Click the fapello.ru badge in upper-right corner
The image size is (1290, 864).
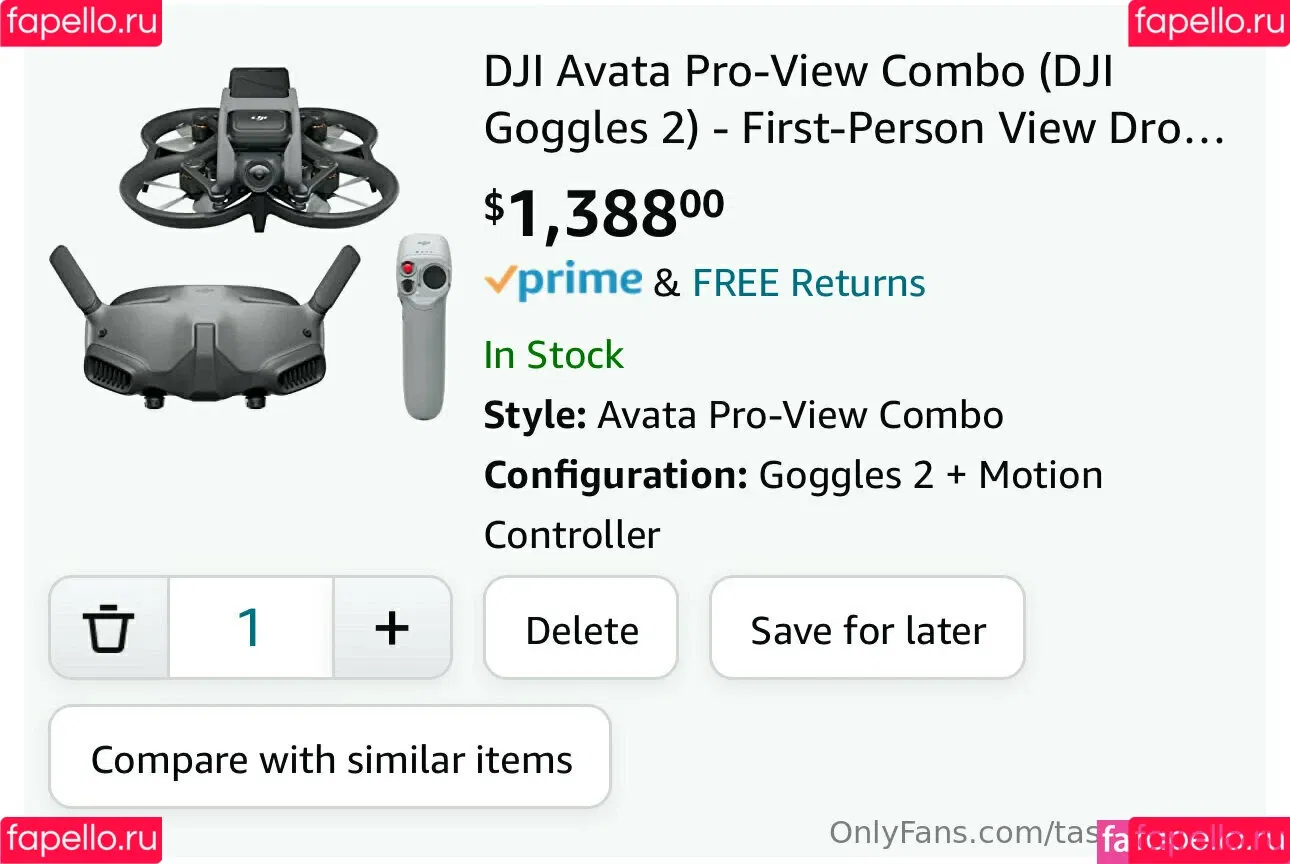point(1209,23)
